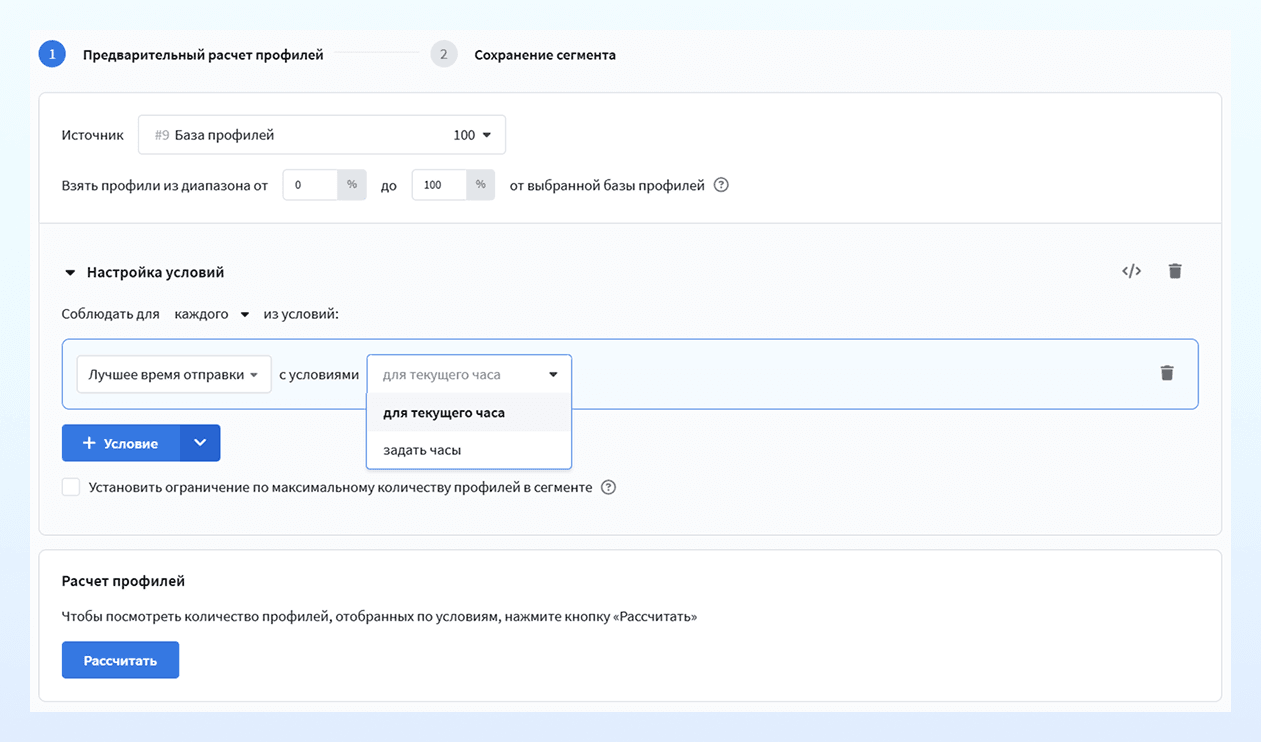
Task: Click the 'Источник' label
Action: coord(93,135)
